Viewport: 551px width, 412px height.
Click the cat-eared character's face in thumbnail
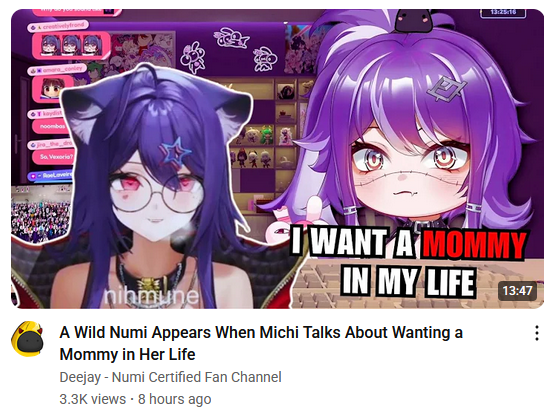[157, 198]
